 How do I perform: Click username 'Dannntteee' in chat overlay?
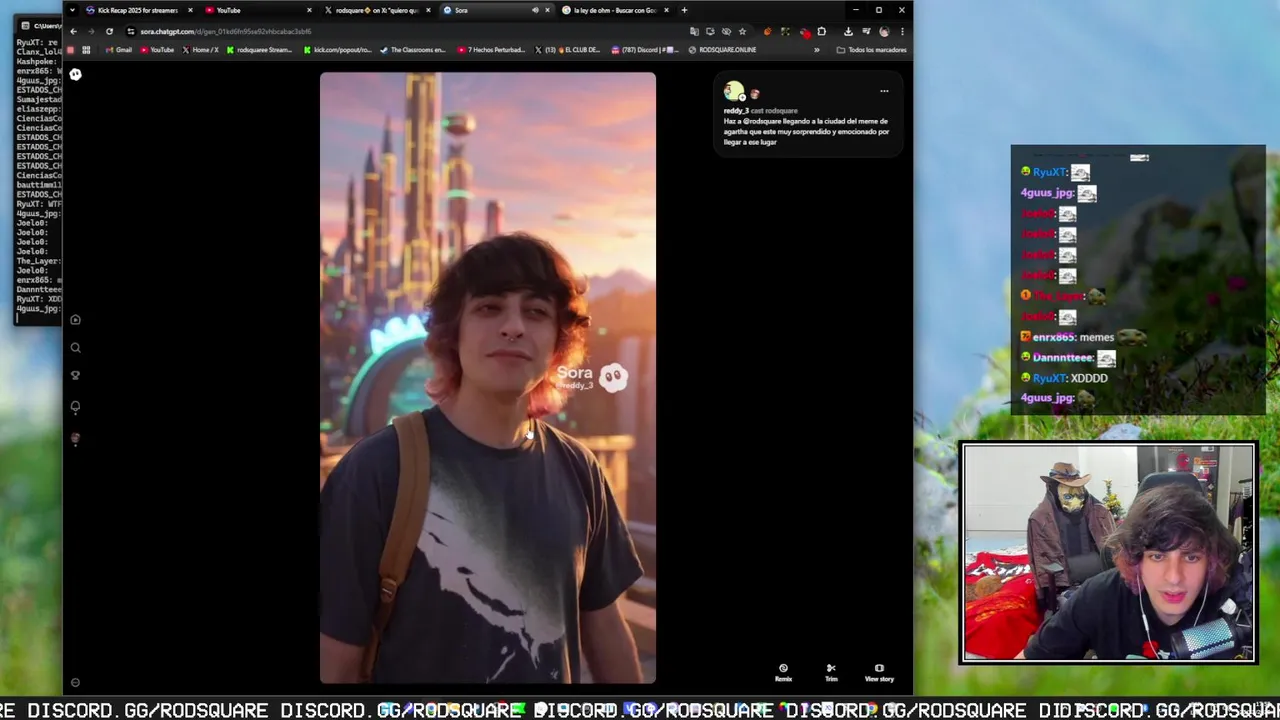click(1062, 357)
